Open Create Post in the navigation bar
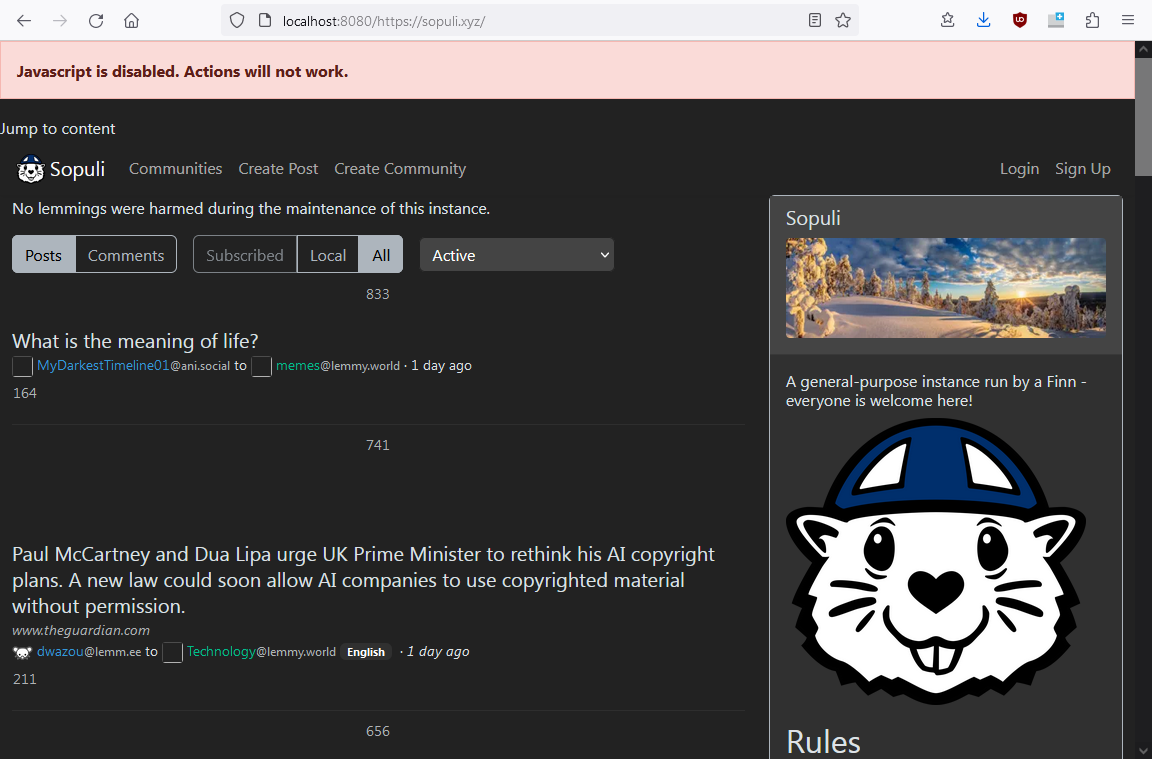Screen dimensions: 1152x759 (278, 169)
